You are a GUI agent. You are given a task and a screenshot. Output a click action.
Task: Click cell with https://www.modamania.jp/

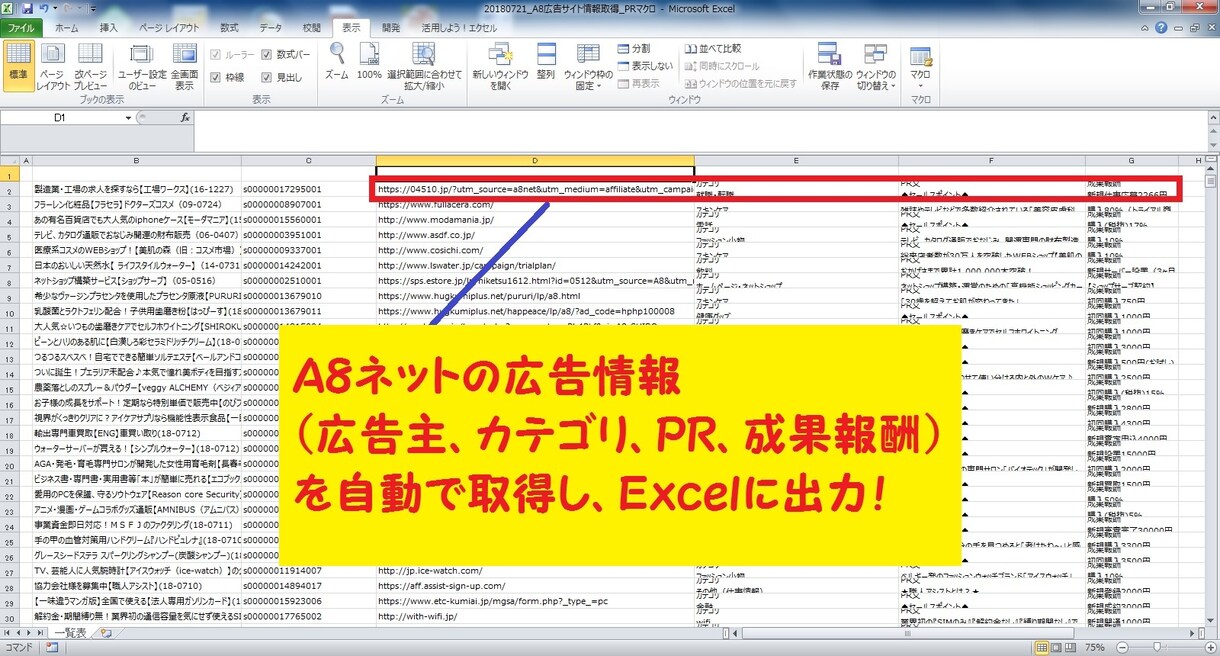(x=535, y=219)
